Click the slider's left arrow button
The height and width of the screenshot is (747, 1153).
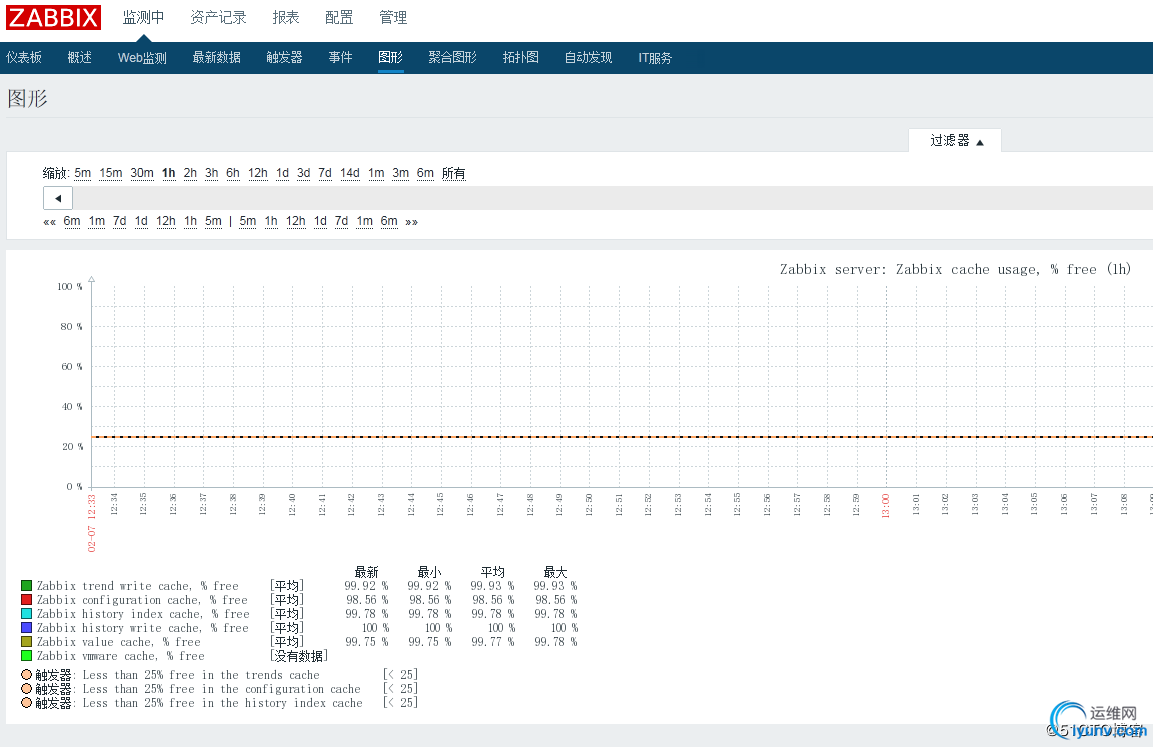(x=58, y=199)
